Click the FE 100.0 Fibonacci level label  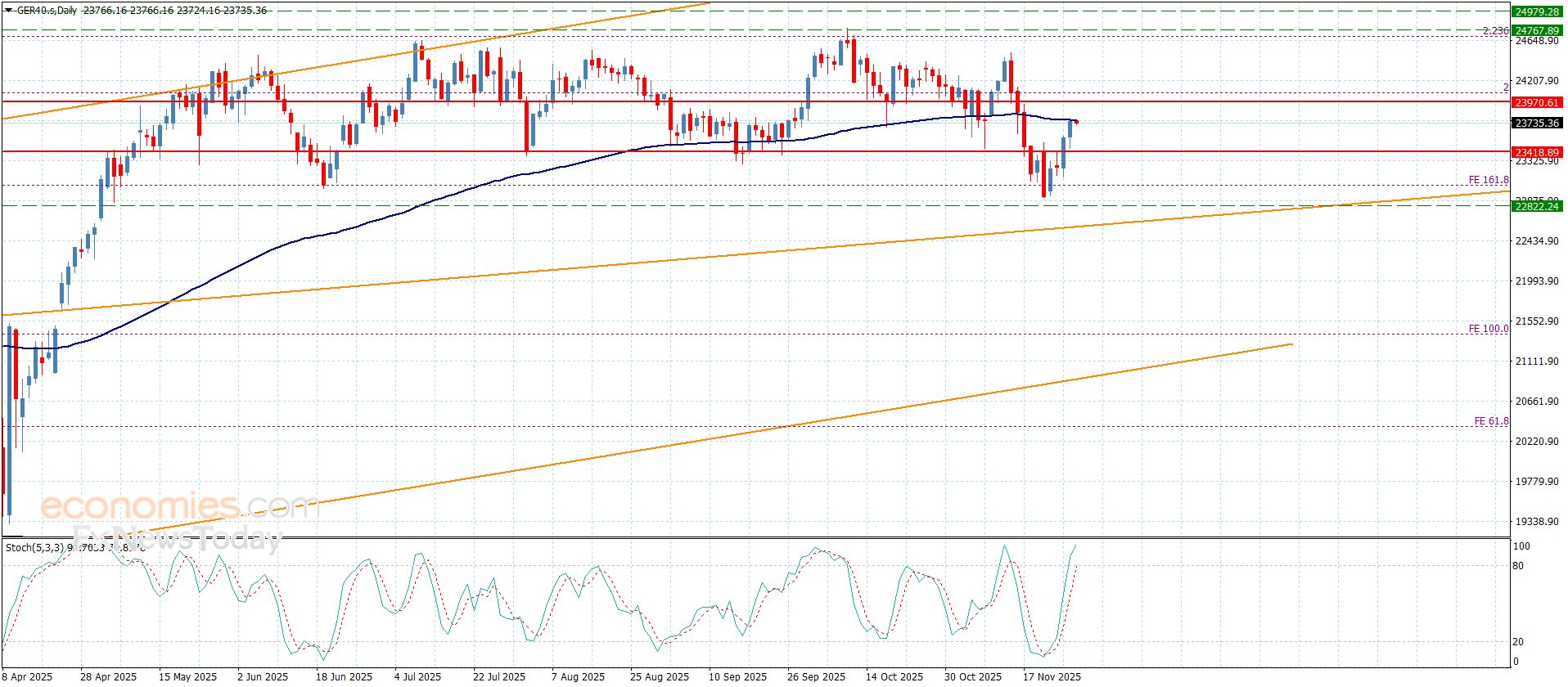point(1488,329)
